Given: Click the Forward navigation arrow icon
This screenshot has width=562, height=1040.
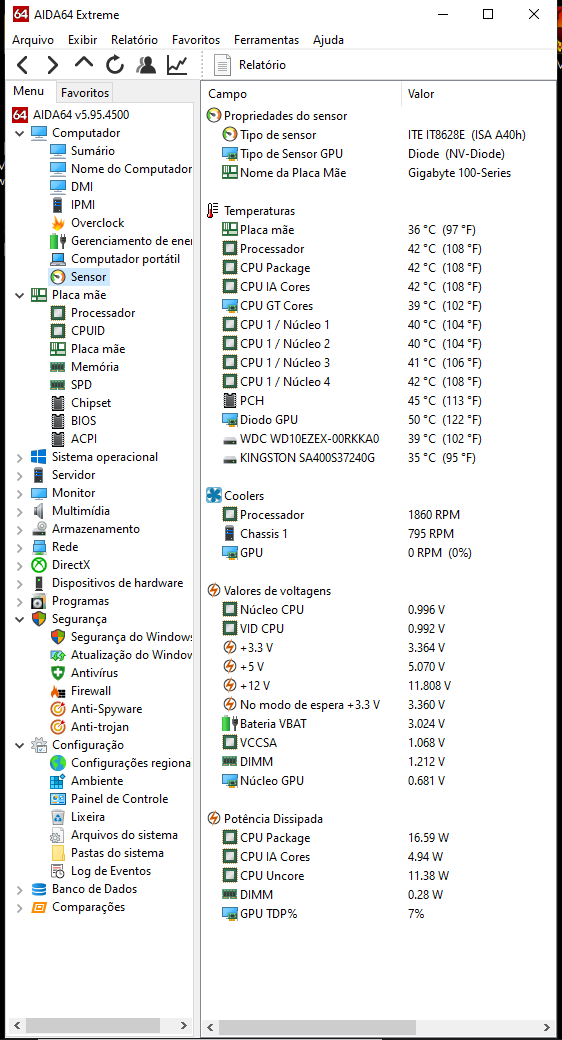Looking at the screenshot, I should tap(52, 65).
